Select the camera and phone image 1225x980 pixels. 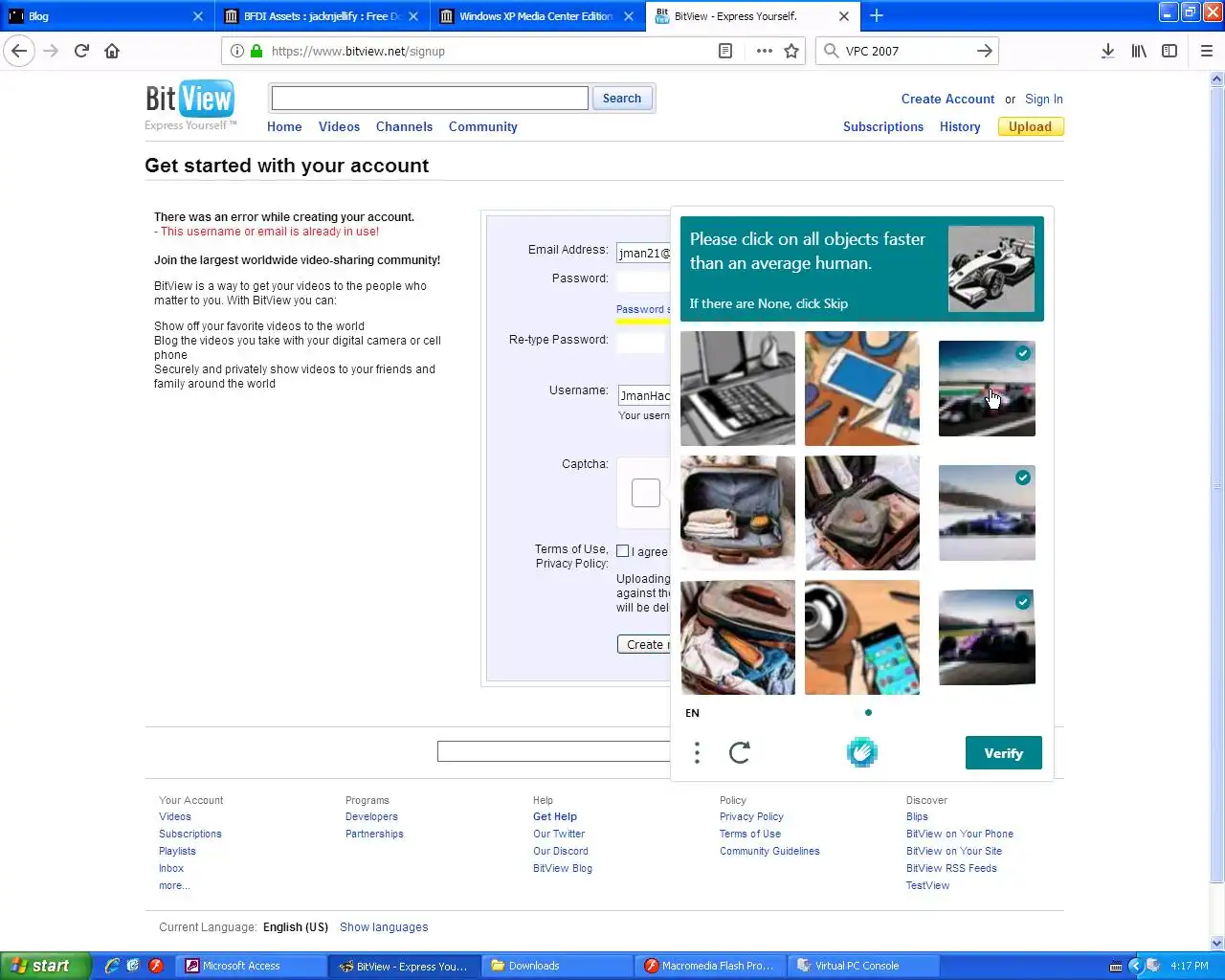(862, 637)
